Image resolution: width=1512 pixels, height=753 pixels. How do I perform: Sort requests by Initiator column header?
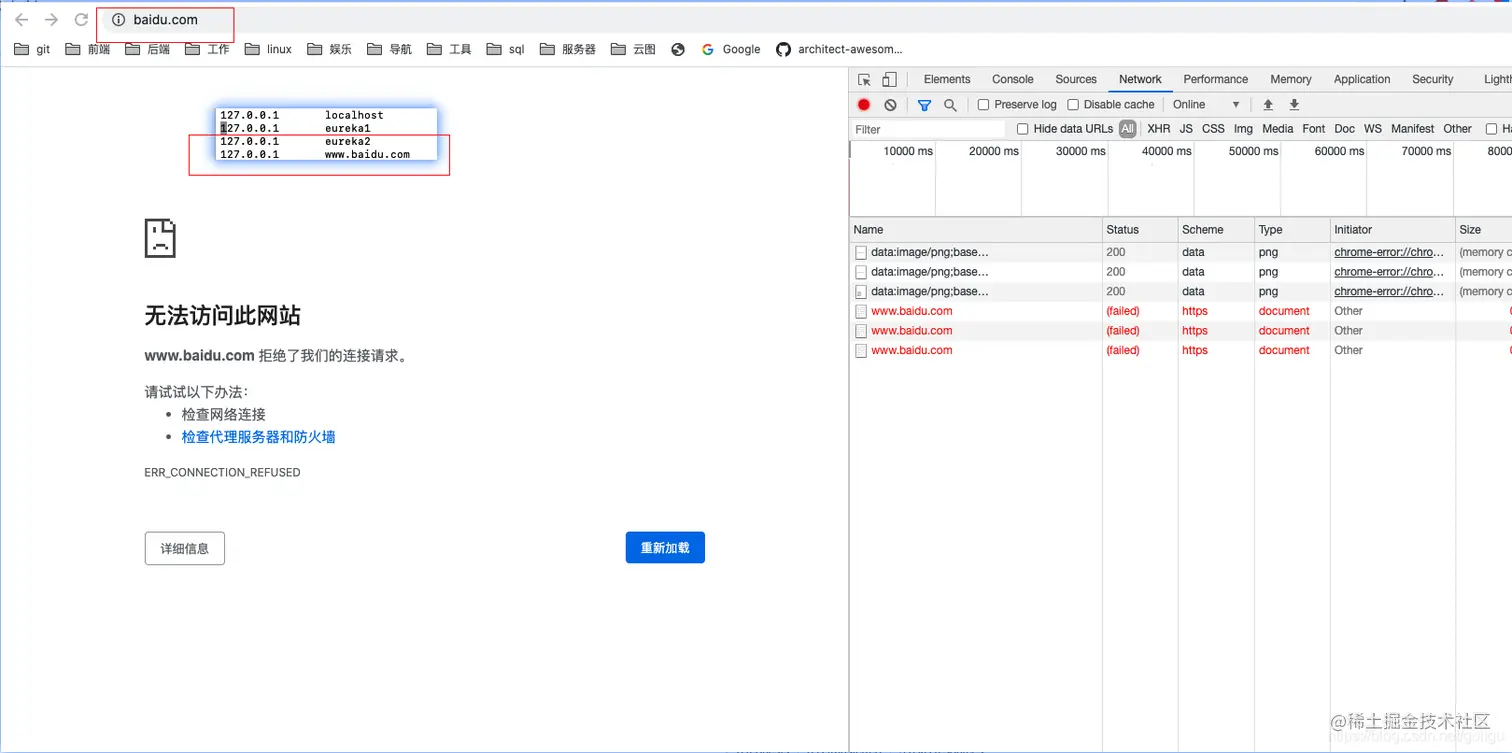coord(1392,230)
